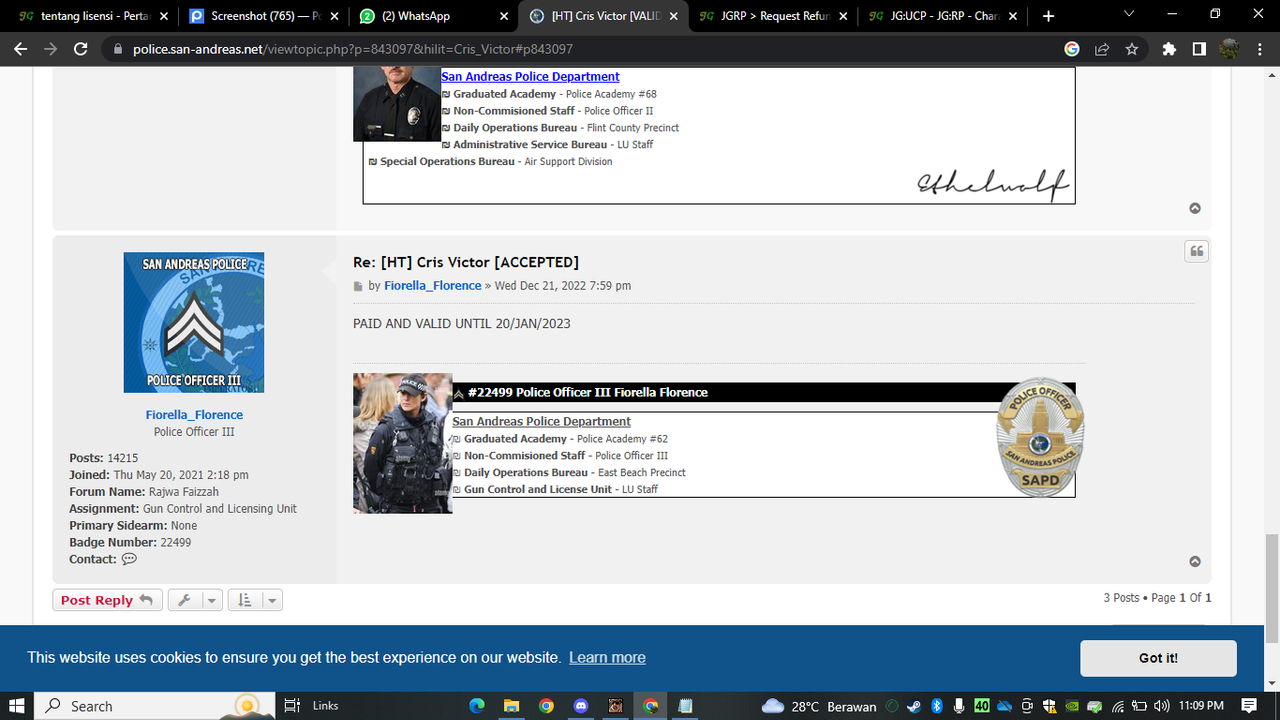
Task: Open Fiorella_Florence profile link under avatar
Action: [x=194, y=414]
